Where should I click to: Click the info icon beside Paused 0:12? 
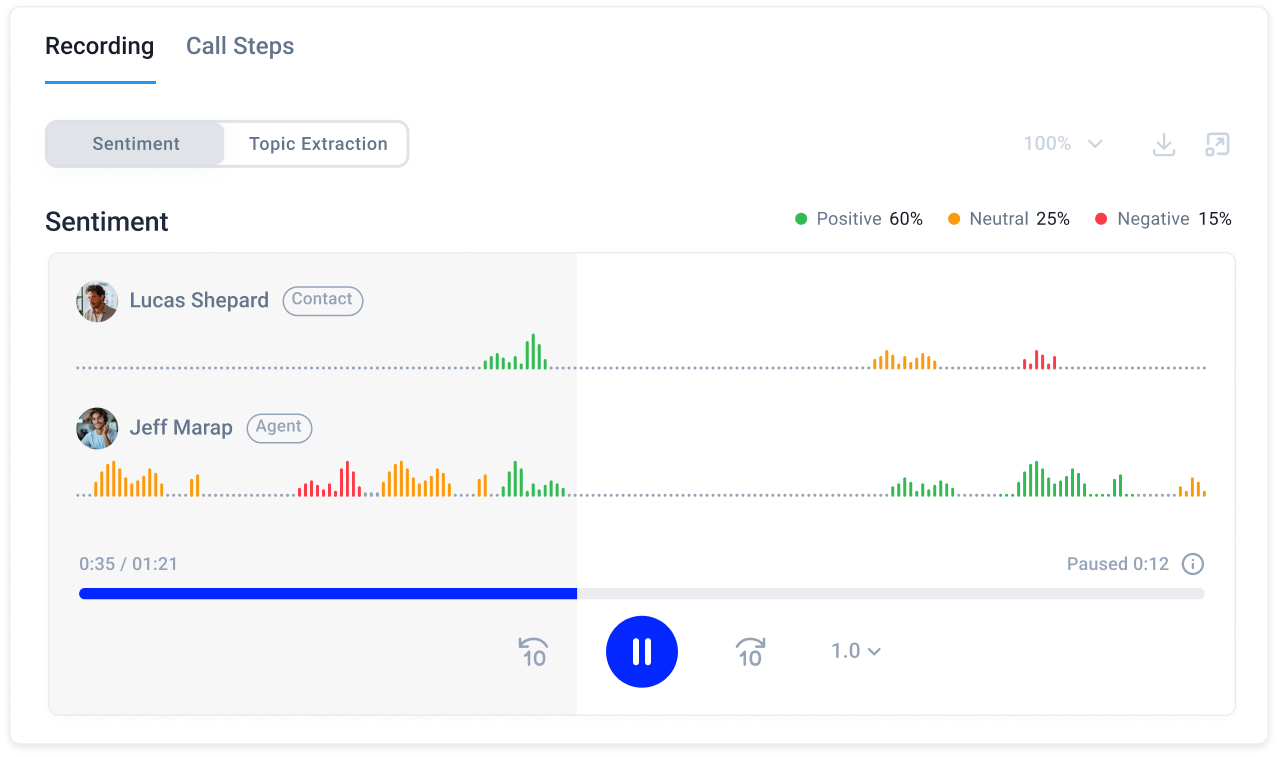[1192, 564]
